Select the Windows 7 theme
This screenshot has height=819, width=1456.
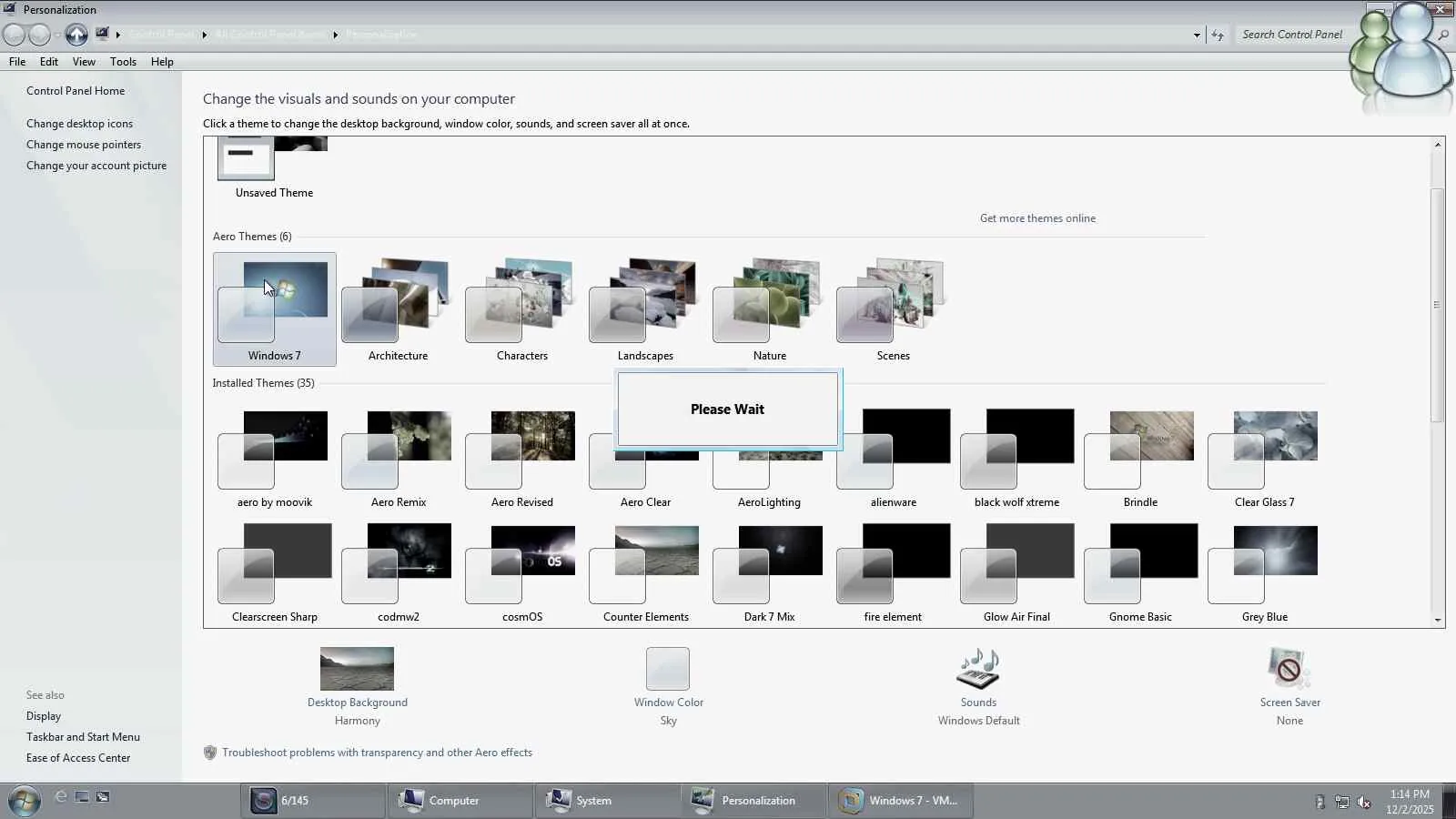click(x=275, y=309)
